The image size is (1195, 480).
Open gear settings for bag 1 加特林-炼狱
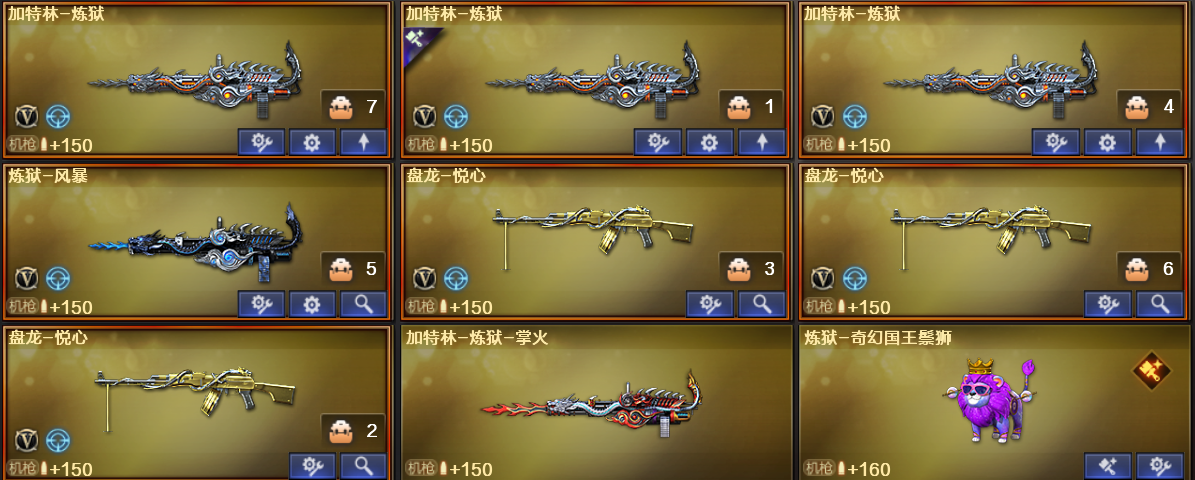[710, 142]
